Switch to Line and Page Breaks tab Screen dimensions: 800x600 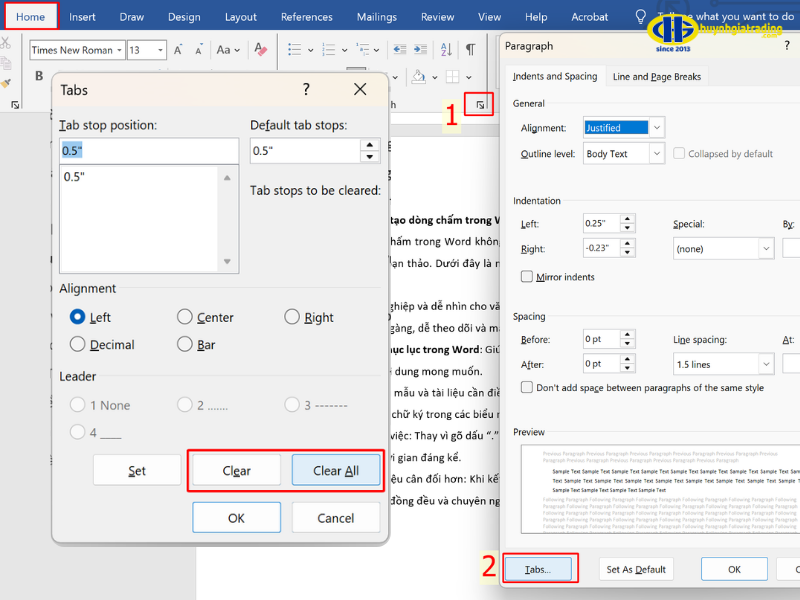[657, 77]
